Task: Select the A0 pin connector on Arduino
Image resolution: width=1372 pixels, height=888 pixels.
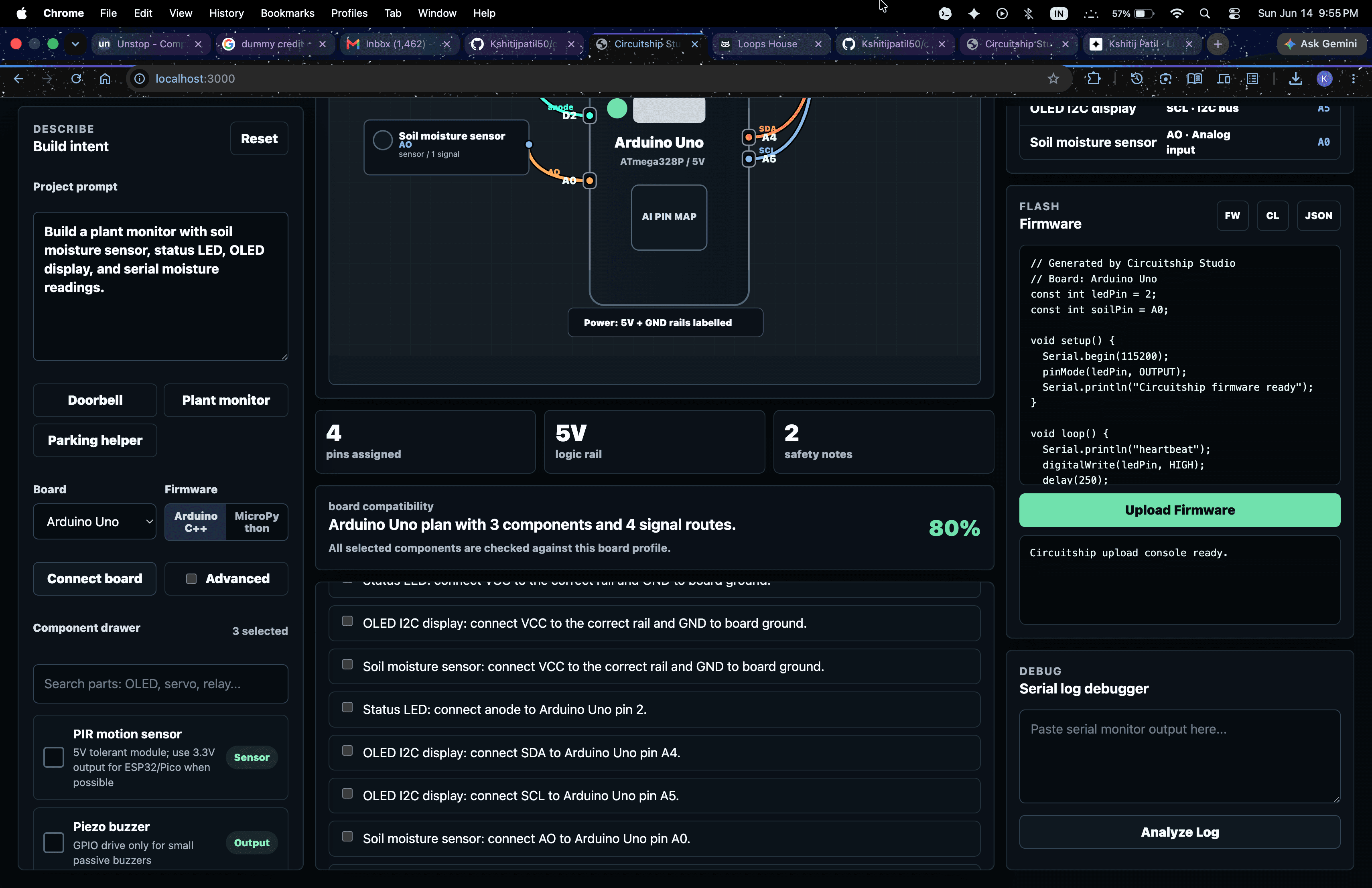Action: (589, 180)
